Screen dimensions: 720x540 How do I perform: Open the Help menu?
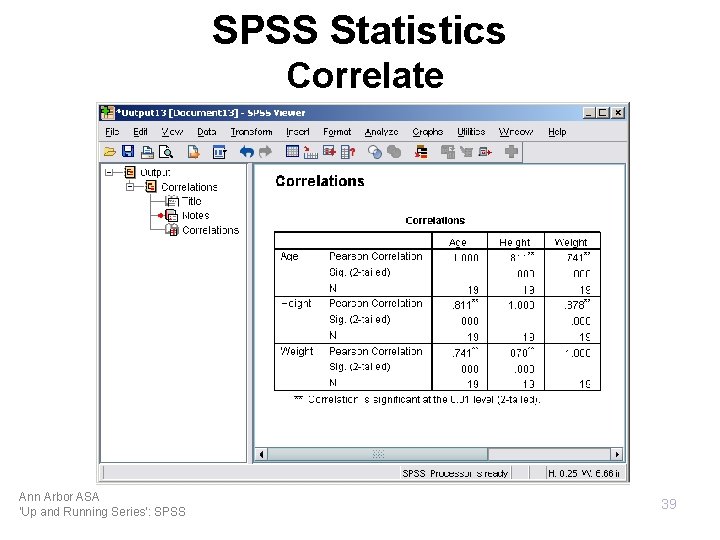[557, 132]
